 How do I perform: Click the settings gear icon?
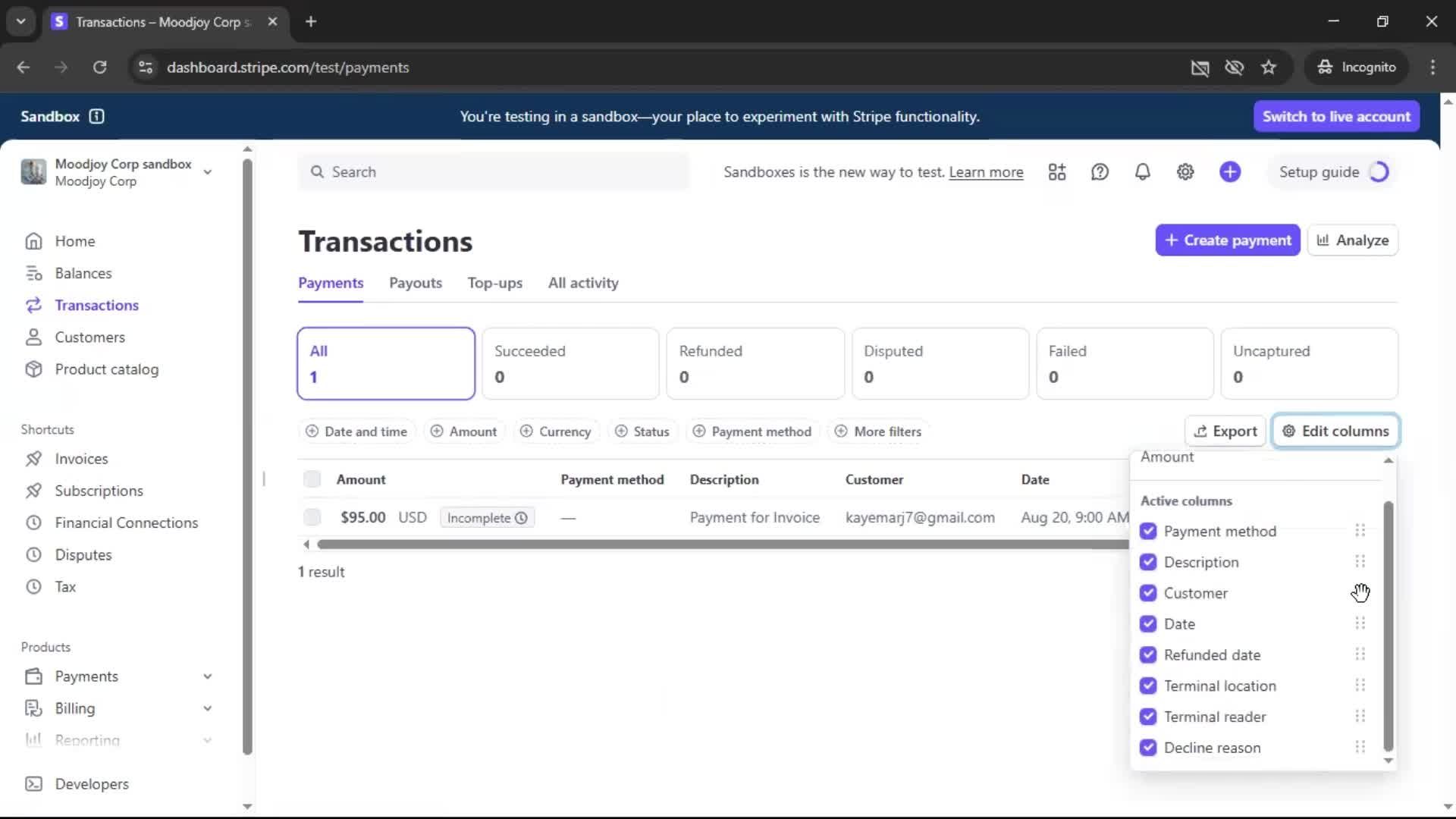1185,172
